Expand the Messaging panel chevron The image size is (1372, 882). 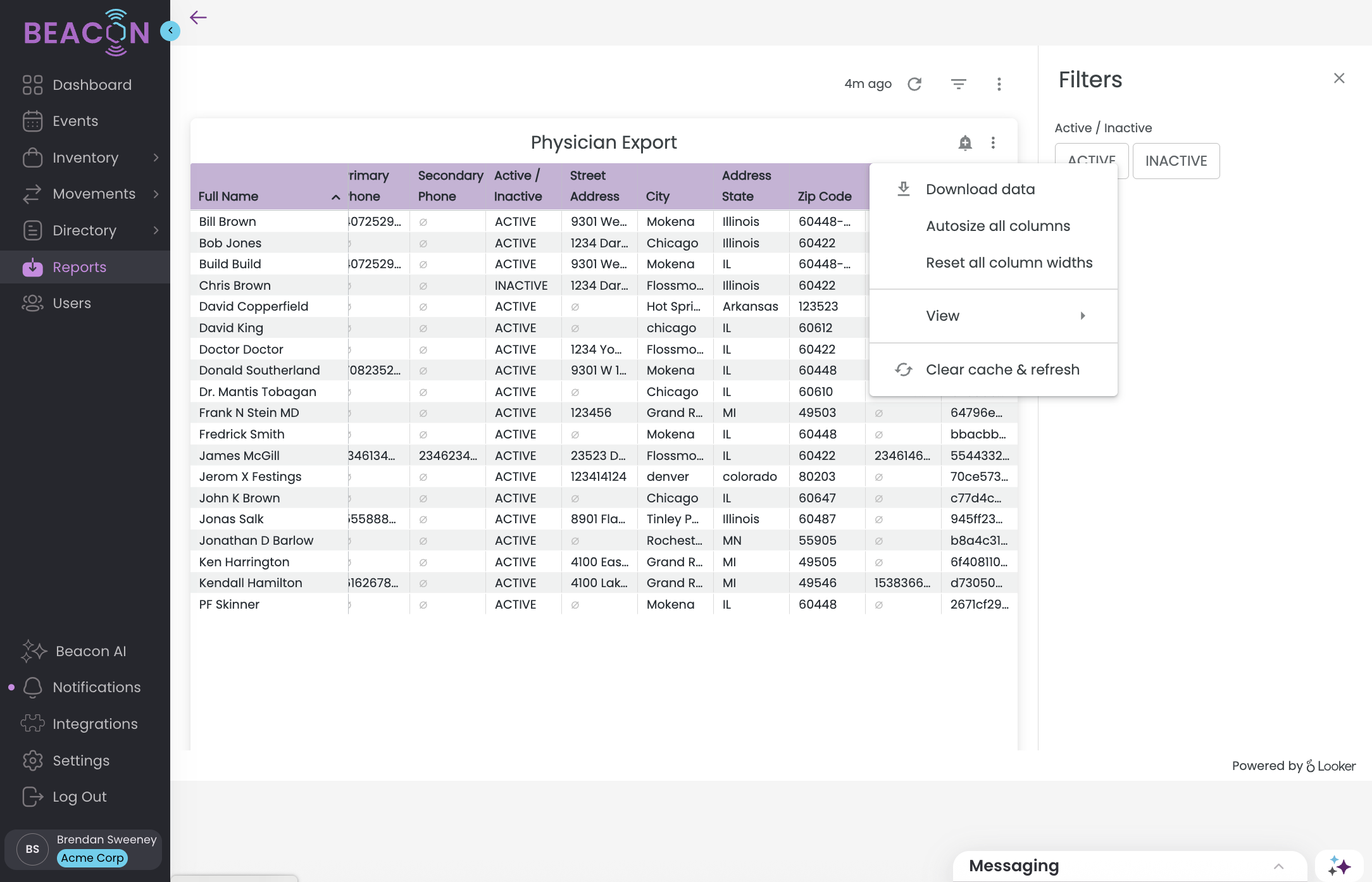[1278, 866]
